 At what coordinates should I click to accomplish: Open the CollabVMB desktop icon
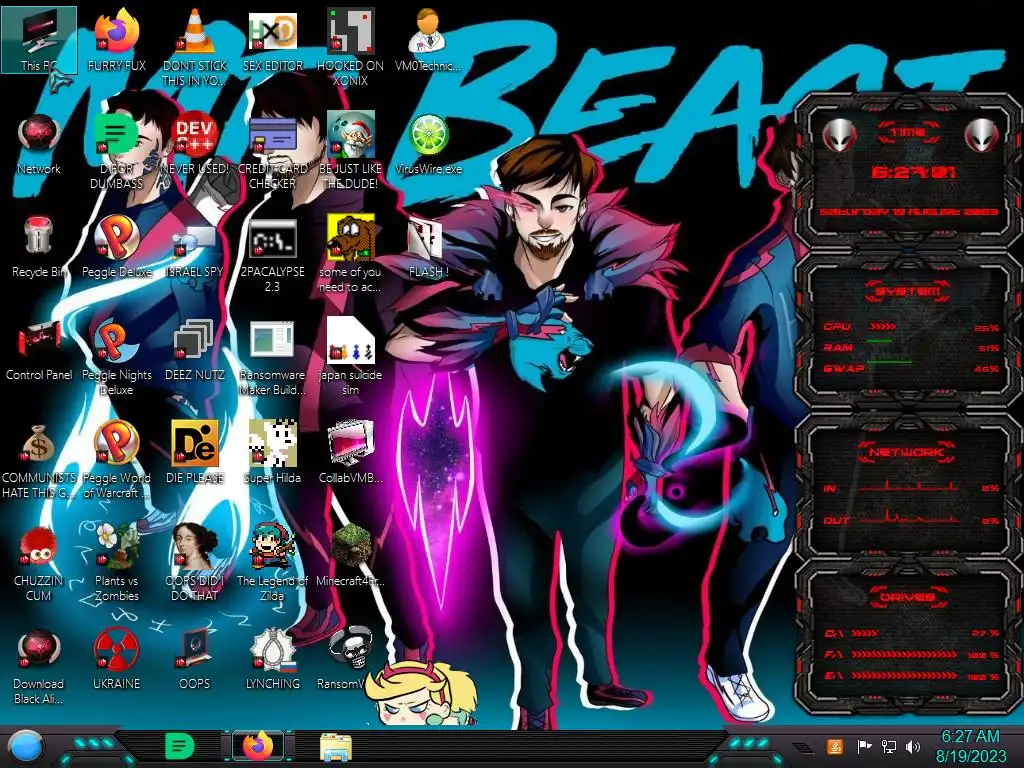click(x=351, y=453)
